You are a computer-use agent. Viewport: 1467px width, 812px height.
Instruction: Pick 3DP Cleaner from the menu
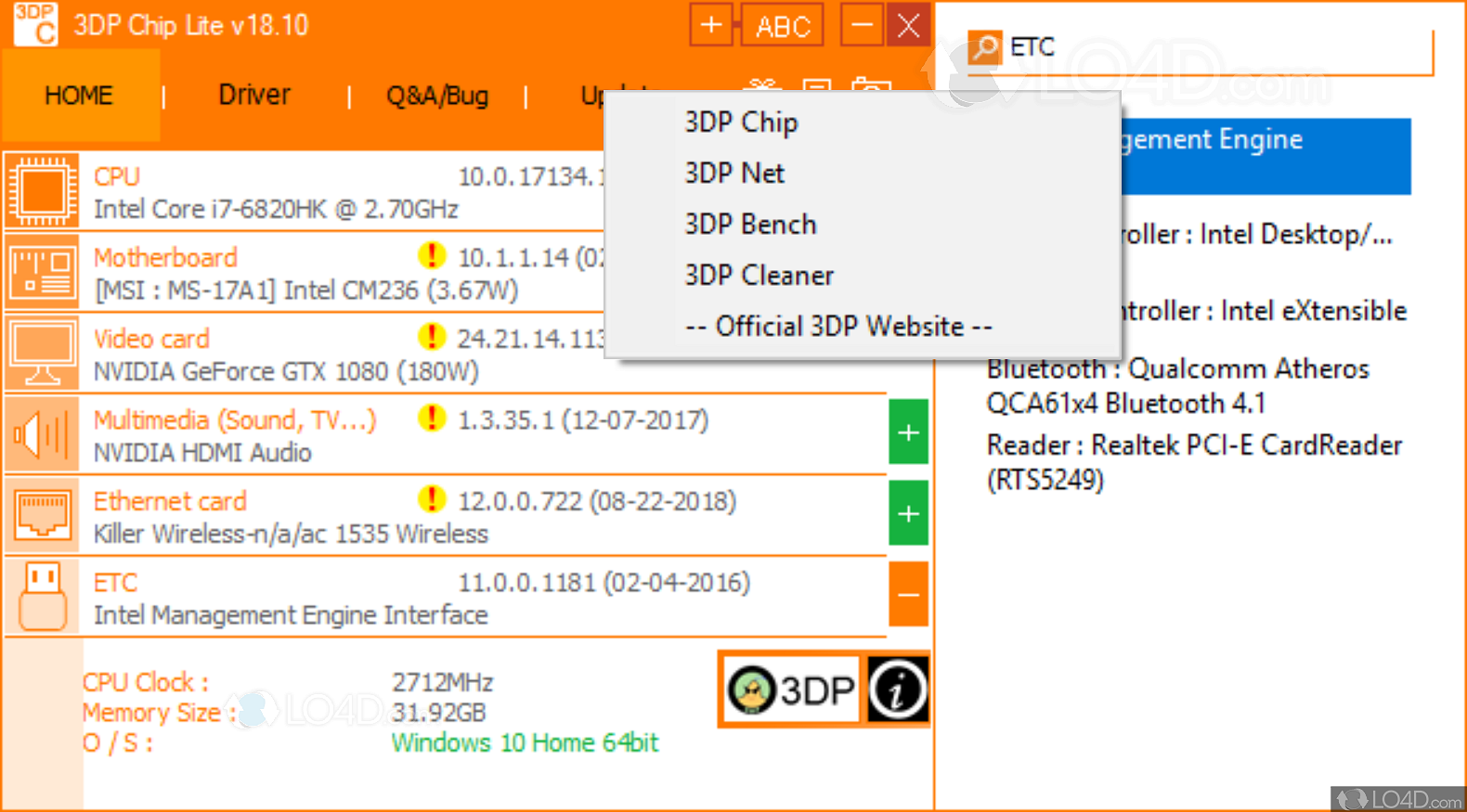pos(759,276)
